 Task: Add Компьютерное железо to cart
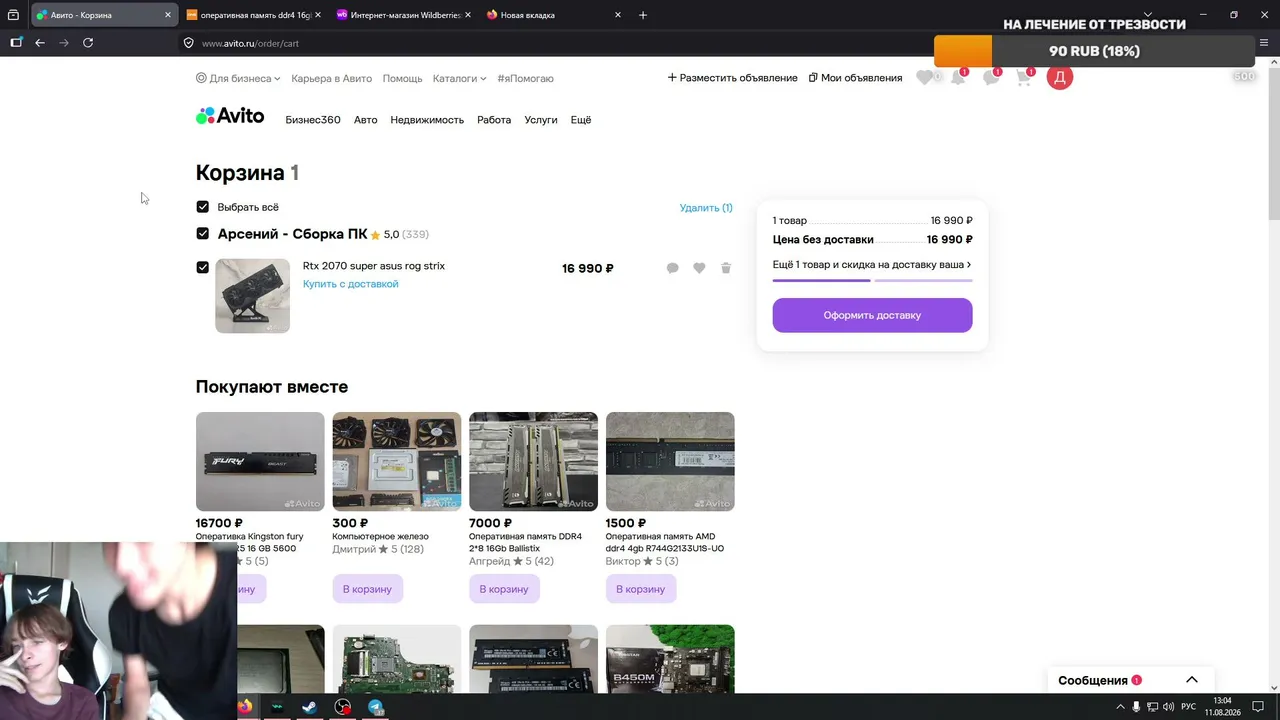click(367, 589)
